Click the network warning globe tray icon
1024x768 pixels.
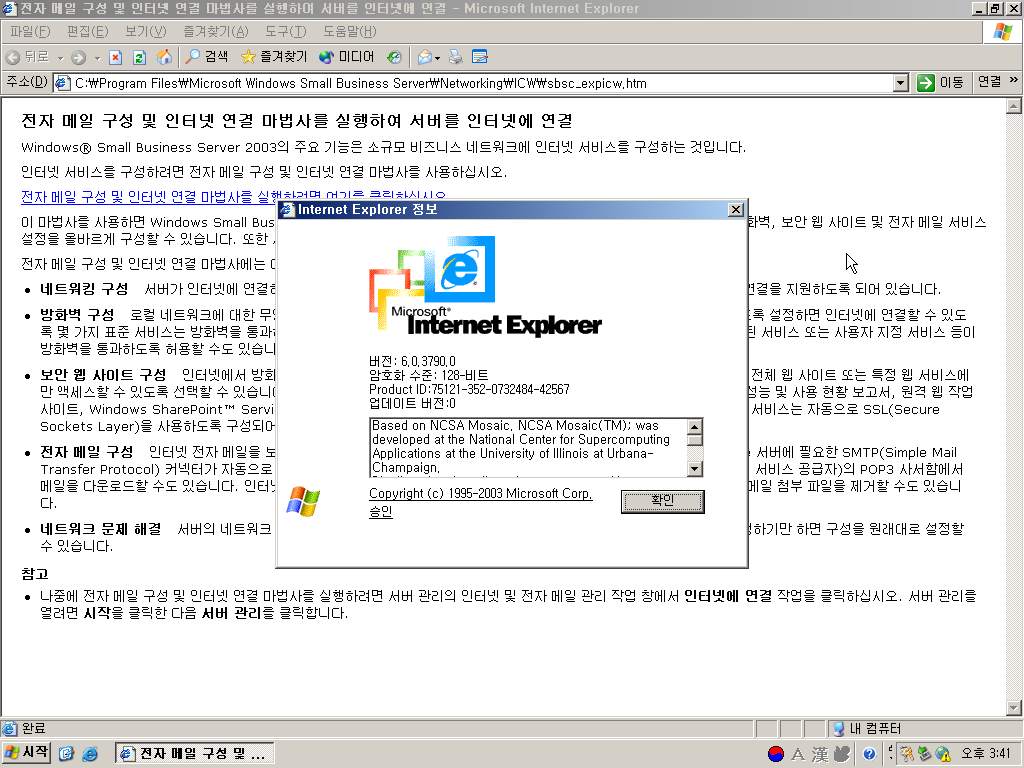tap(942, 754)
